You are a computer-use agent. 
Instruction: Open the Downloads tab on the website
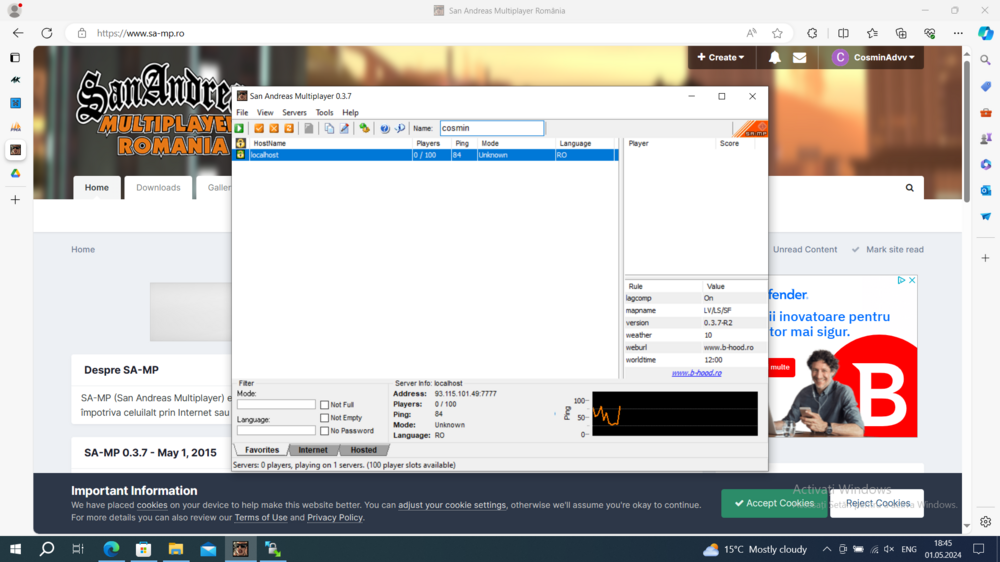158,188
